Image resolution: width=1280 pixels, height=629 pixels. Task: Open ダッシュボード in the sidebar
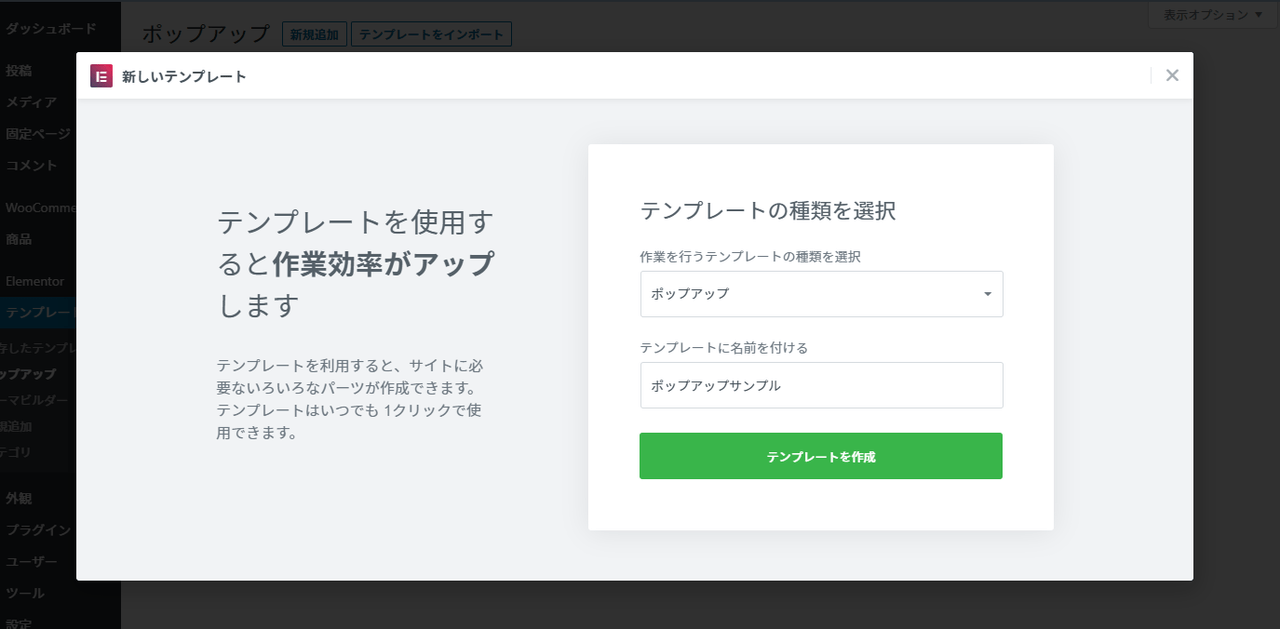click(x=51, y=28)
